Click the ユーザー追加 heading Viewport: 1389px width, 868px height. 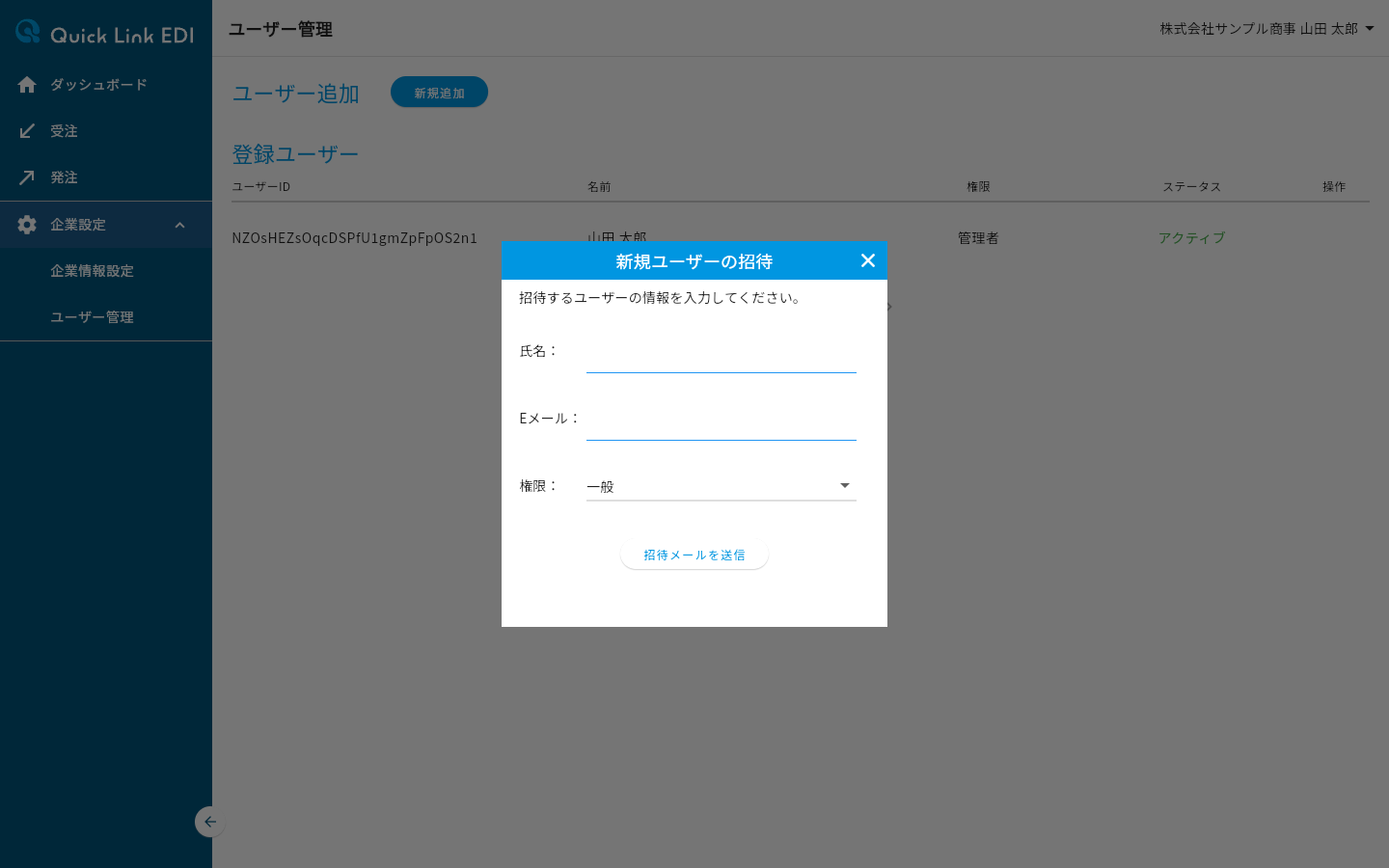pyautogui.click(x=295, y=94)
